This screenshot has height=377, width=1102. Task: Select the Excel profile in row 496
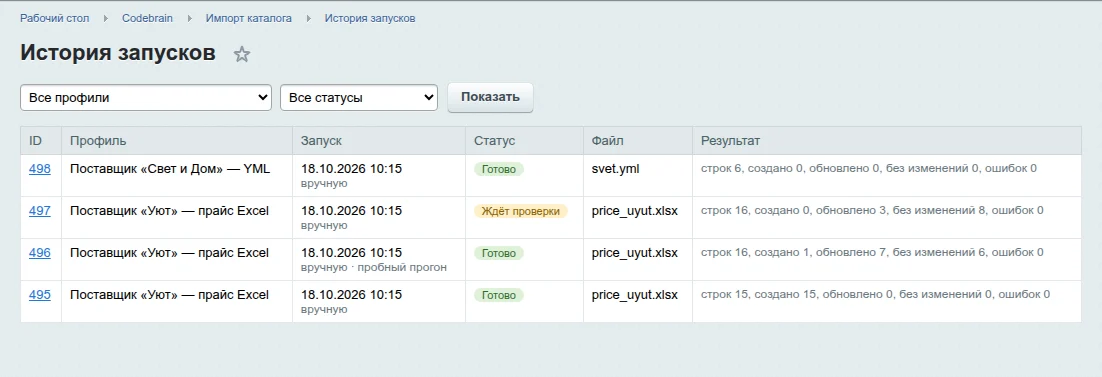(169, 253)
